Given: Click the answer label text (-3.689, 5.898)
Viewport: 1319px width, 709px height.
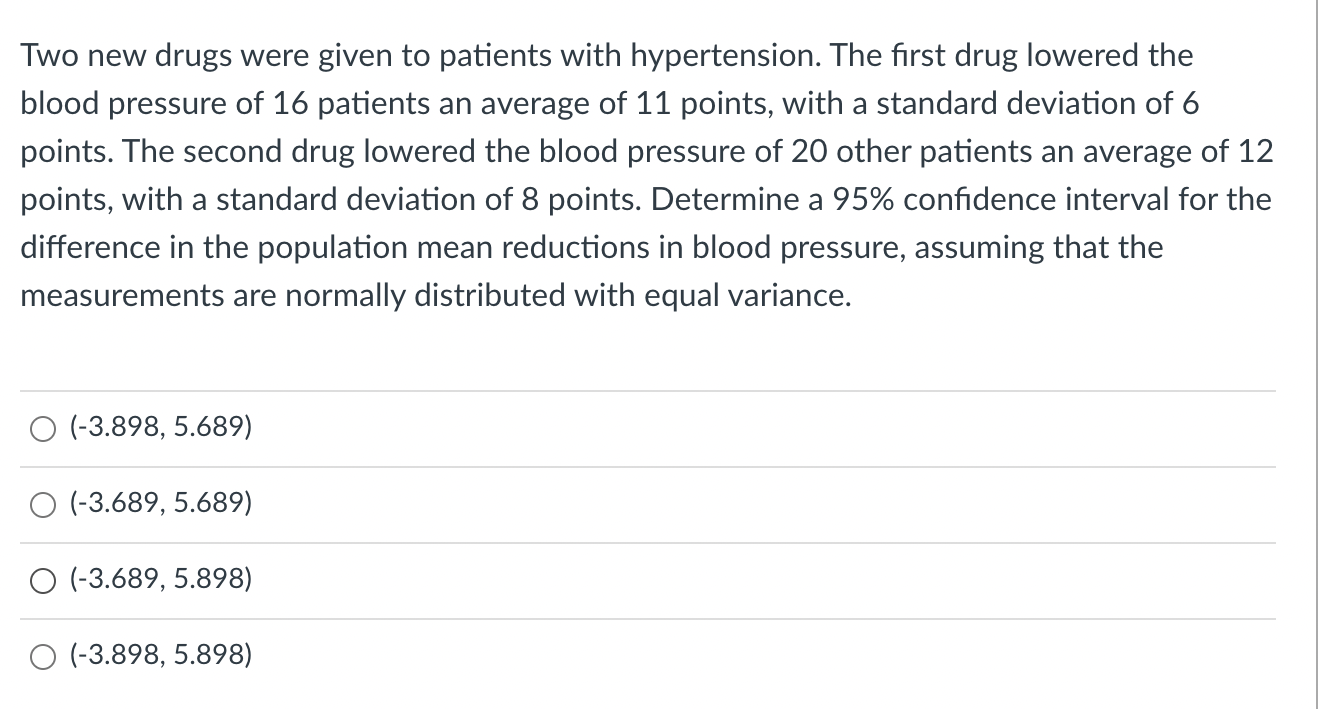Looking at the screenshot, I should (160, 580).
